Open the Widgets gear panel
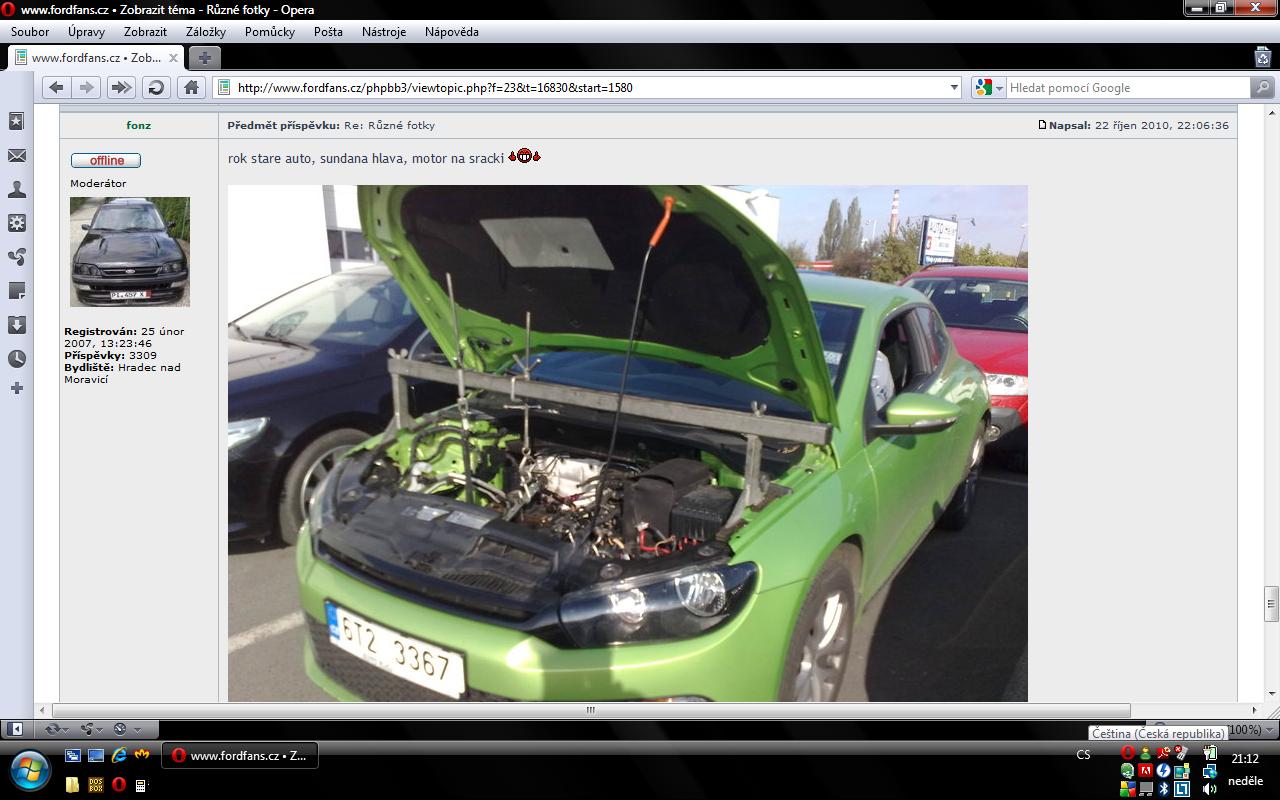This screenshot has width=1280, height=800. 17,223
